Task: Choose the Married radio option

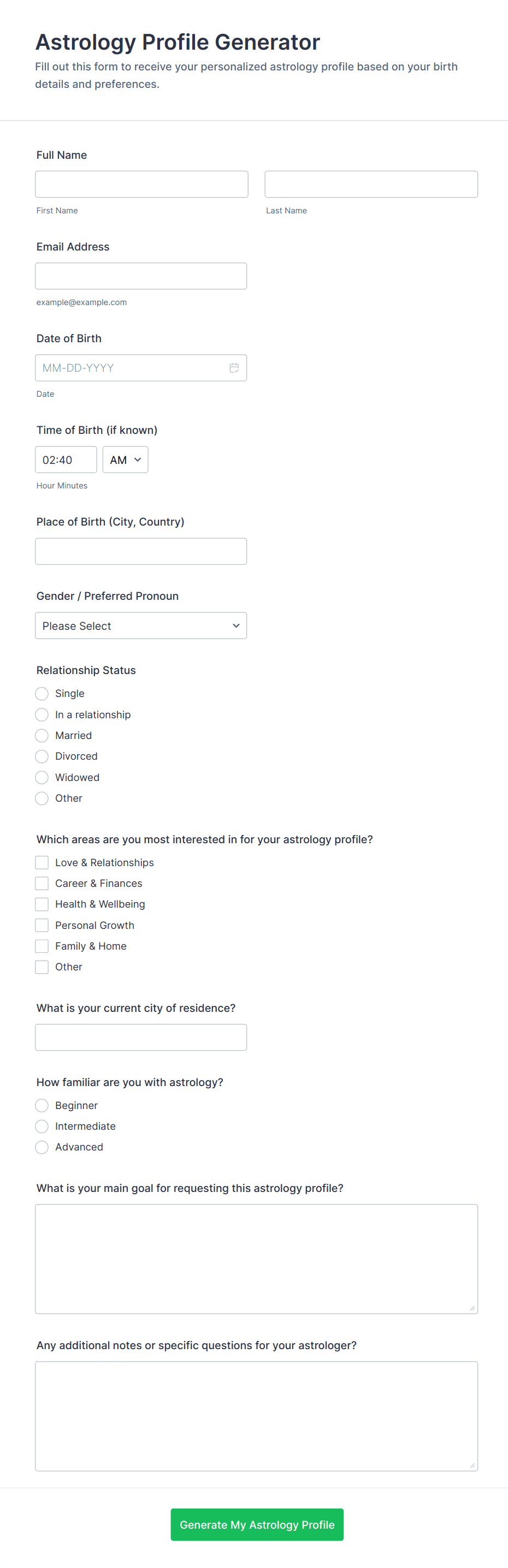Action: 42,735
